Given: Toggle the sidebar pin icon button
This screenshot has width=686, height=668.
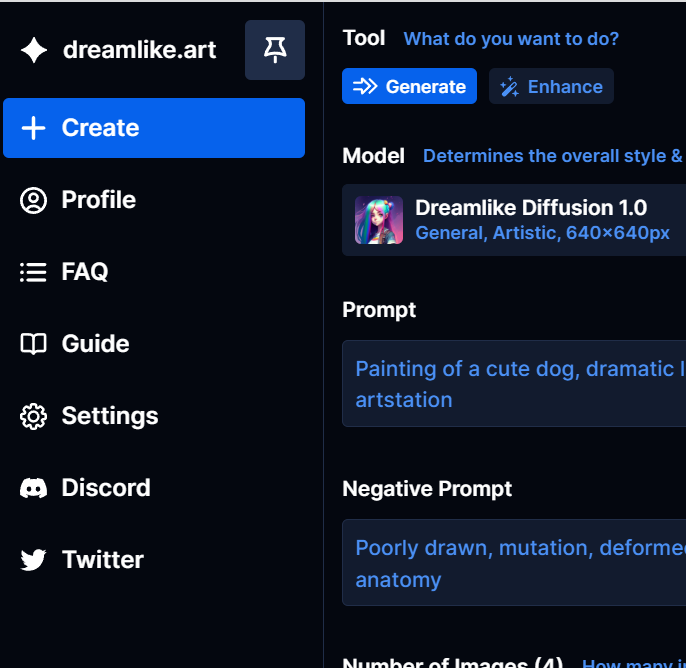Looking at the screenshot, I should click(x=275, y=50).
